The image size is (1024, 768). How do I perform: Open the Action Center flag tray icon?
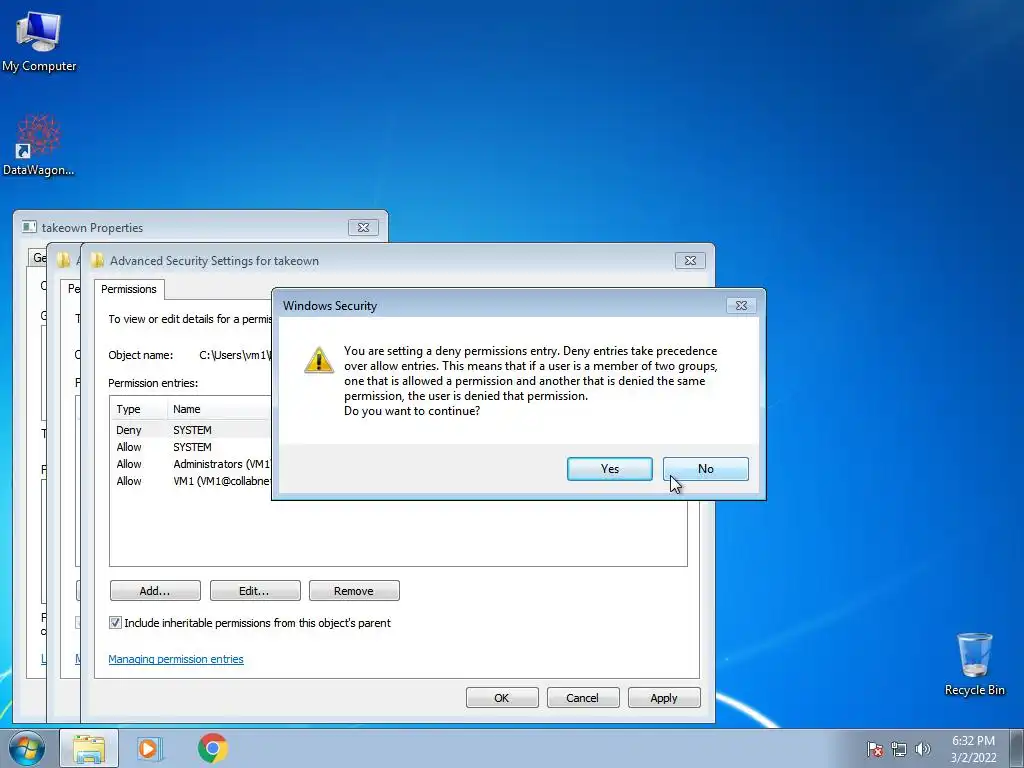click(x=874, y=749)
